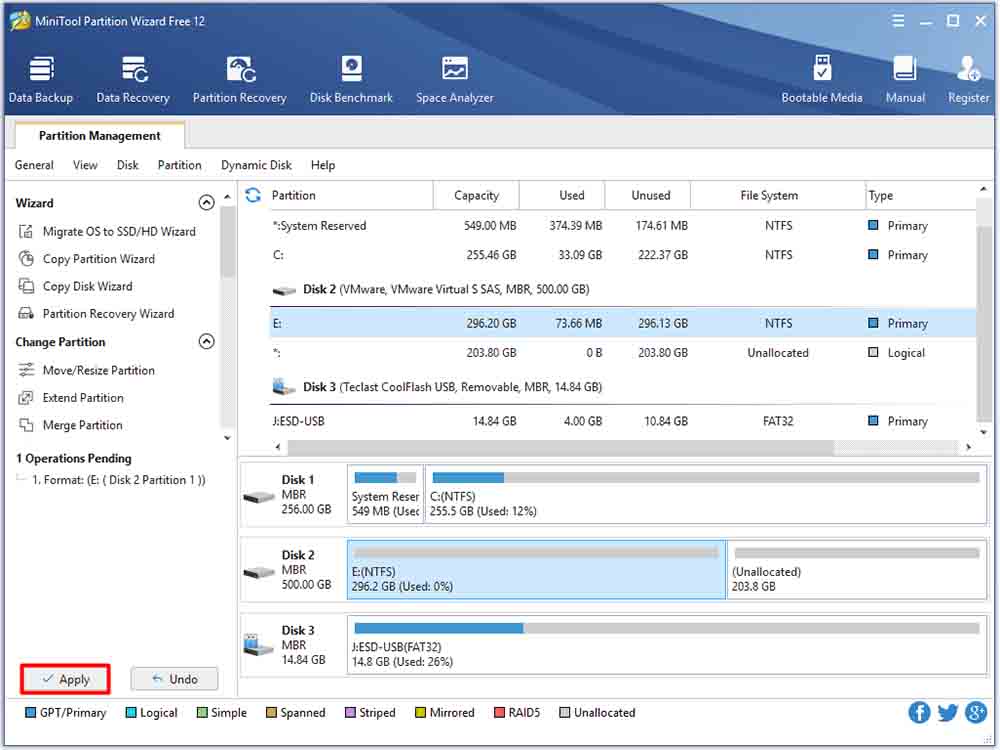Start the Disk Benchmark tool
The image size is (1000, 750).
(351, 80)
